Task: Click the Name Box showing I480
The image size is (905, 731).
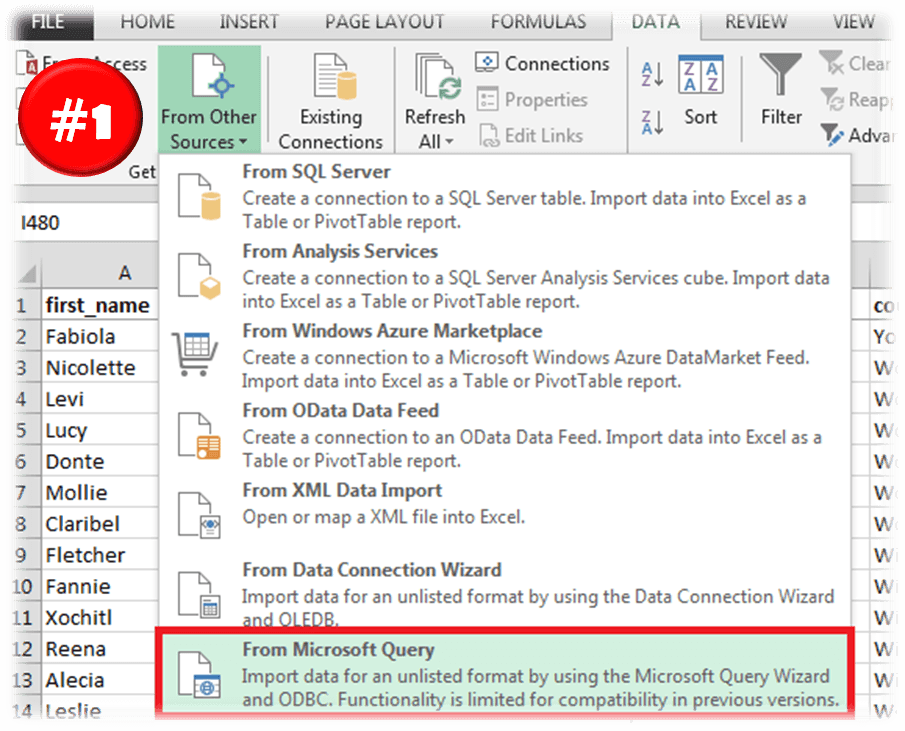Action: pyautogui.click(x=85, y=223)
